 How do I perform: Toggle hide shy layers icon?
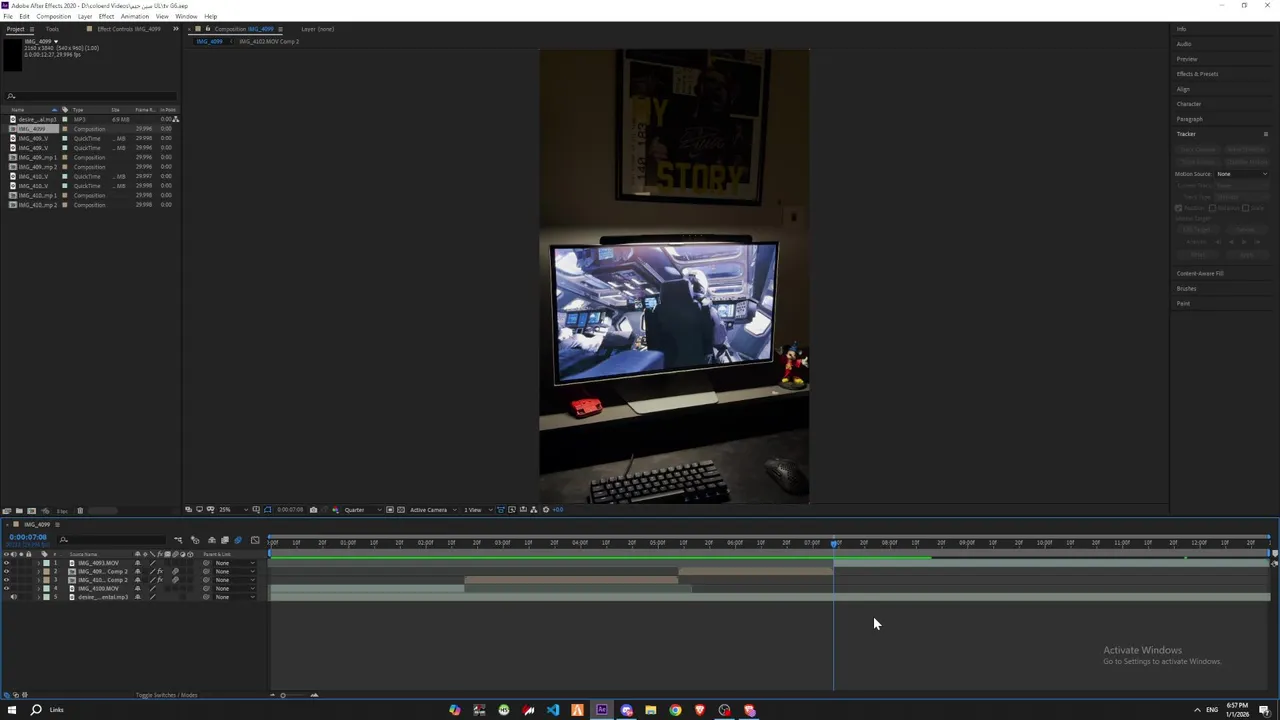[212, 540]
